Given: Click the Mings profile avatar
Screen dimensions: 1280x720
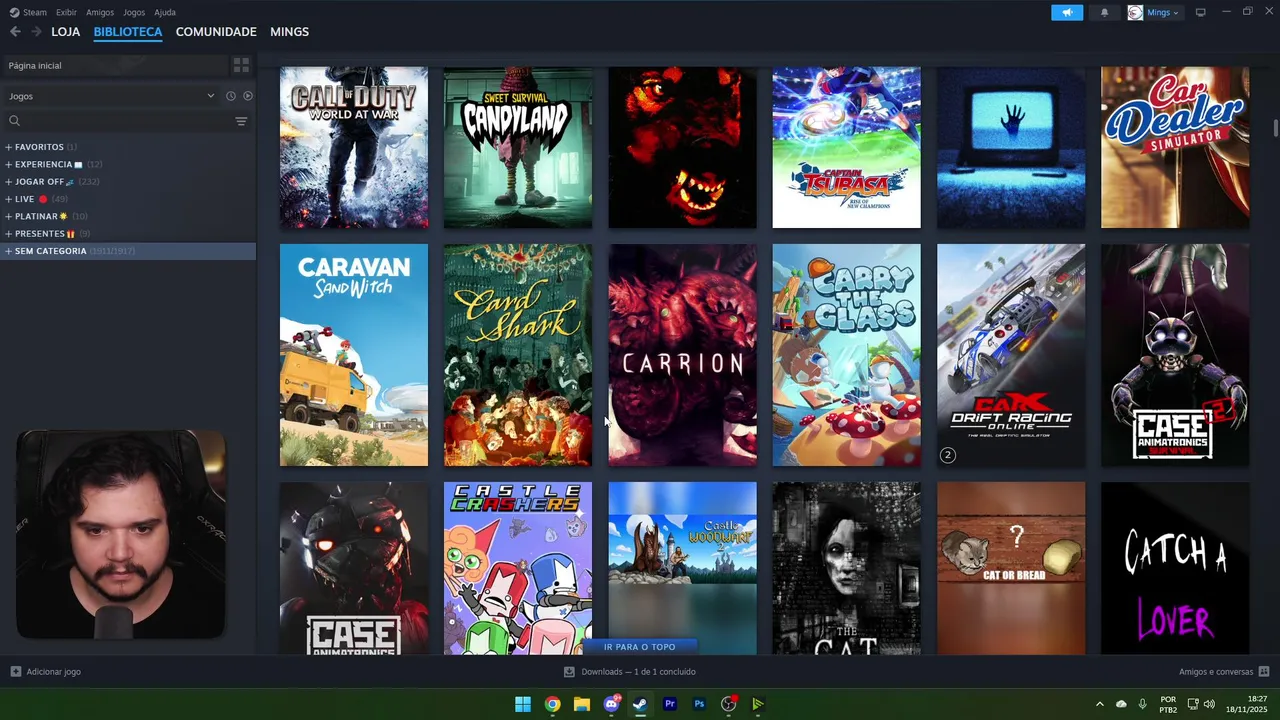Looking at the screenshot, I should tap(1135, 12).
